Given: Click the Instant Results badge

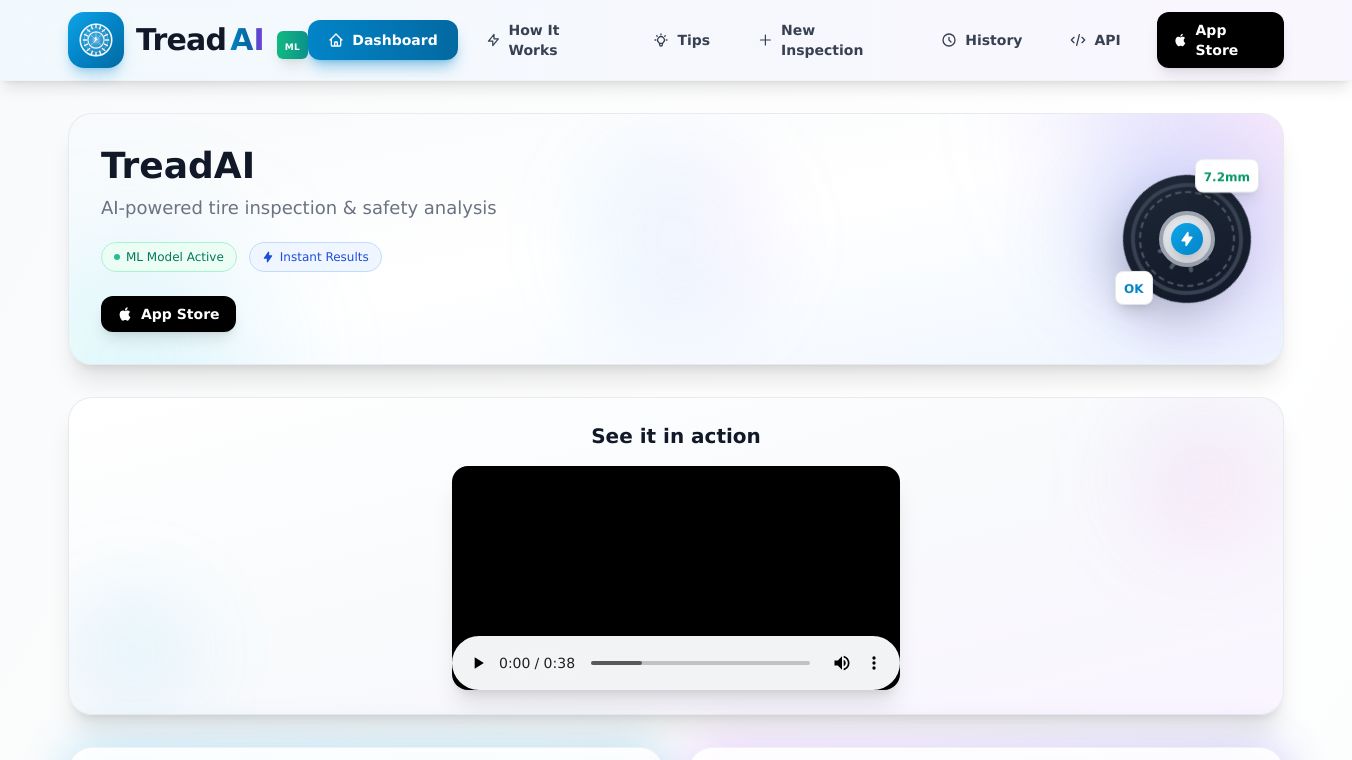Looking at the screenshot, I should coord(315,257).
